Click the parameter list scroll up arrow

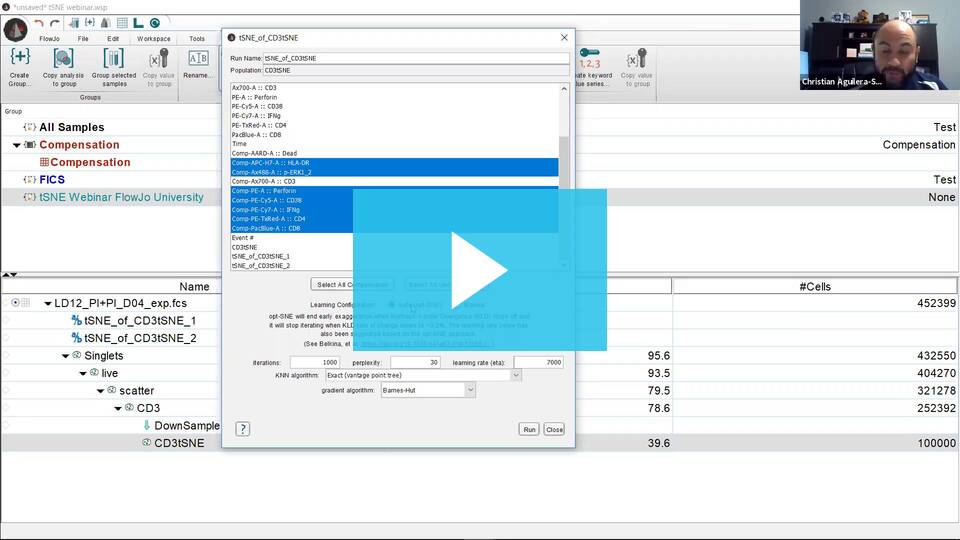pyautogui.click(x=564, y=89)
